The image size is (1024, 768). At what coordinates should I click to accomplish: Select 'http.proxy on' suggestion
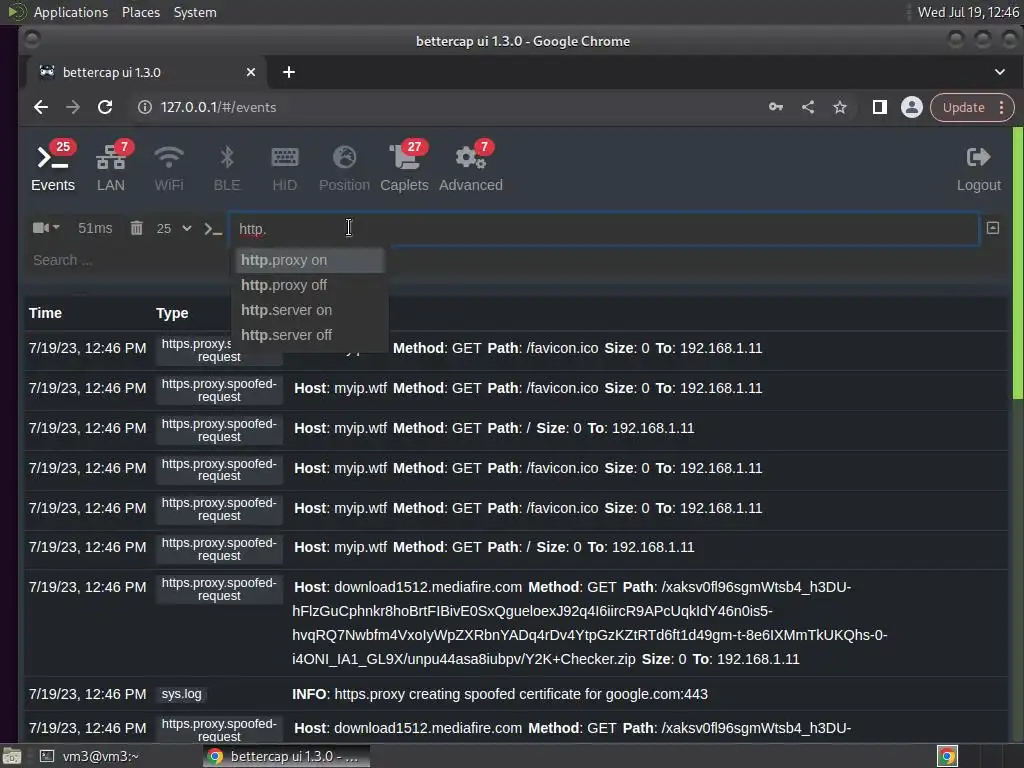point(310,260)
